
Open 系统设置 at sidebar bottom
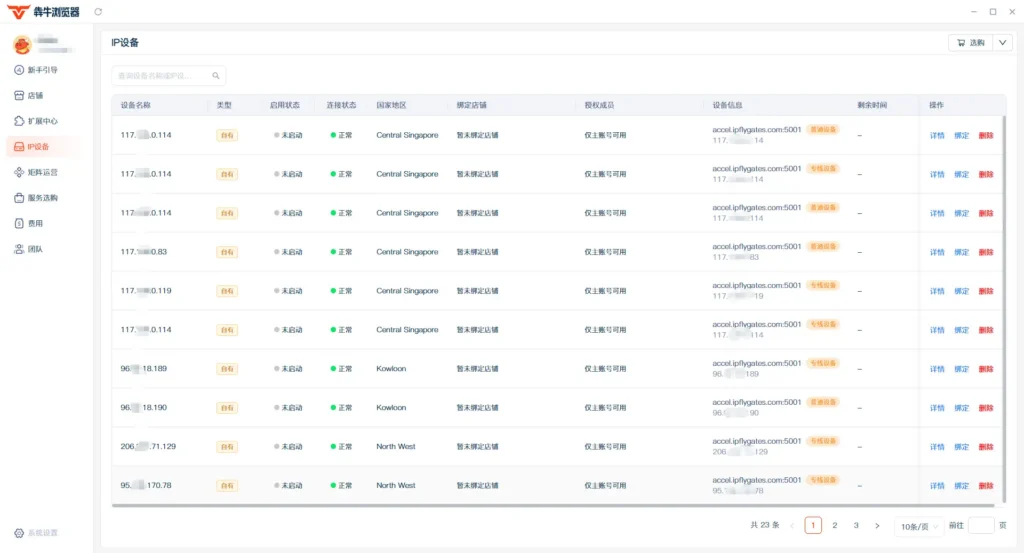pos(37,533)
